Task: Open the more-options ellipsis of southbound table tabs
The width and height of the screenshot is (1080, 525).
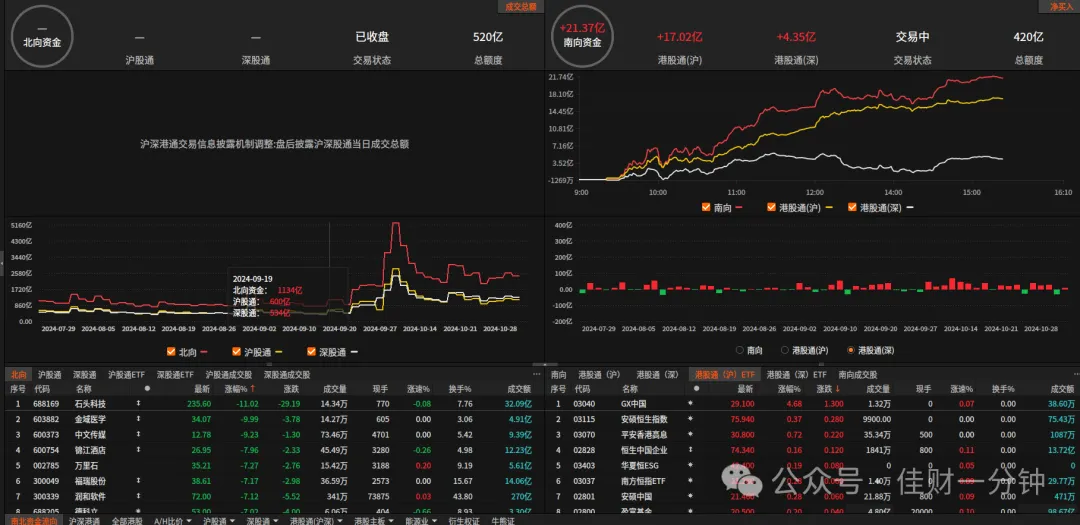Action: 1076,375
